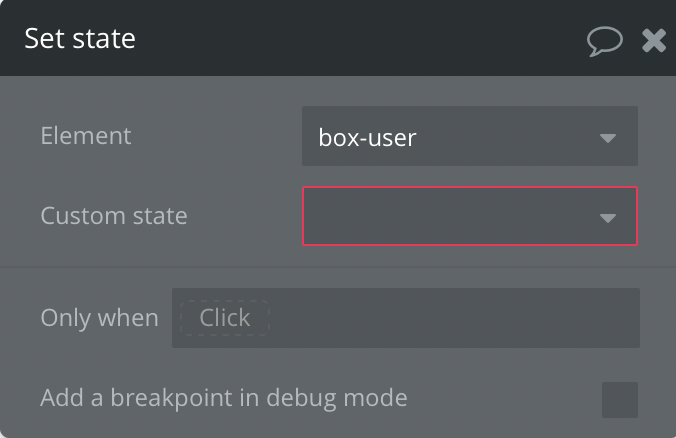Select the dashed Click placeholder

click(225, 318)
